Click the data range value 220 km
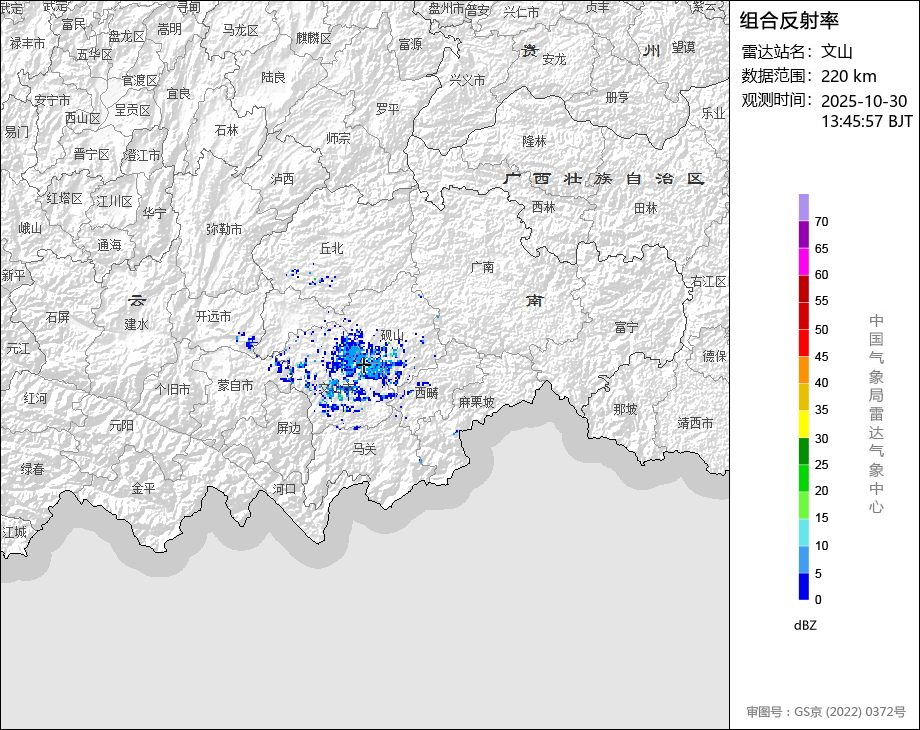This screenshot has height=730, width=920. pyautogui.click(x=848, y=76)
